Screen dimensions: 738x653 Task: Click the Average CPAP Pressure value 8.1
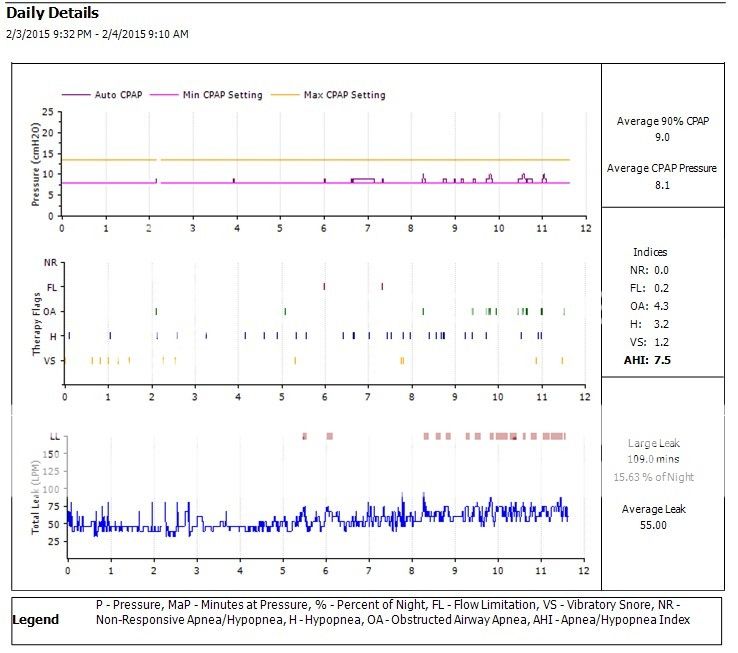(662, 185)
